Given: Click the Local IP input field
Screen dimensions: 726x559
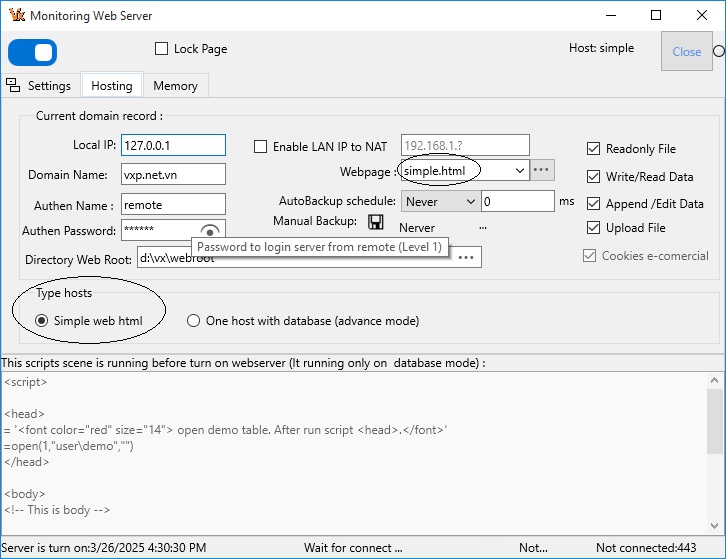Looking at the screenshot, I should pos(173,146).
